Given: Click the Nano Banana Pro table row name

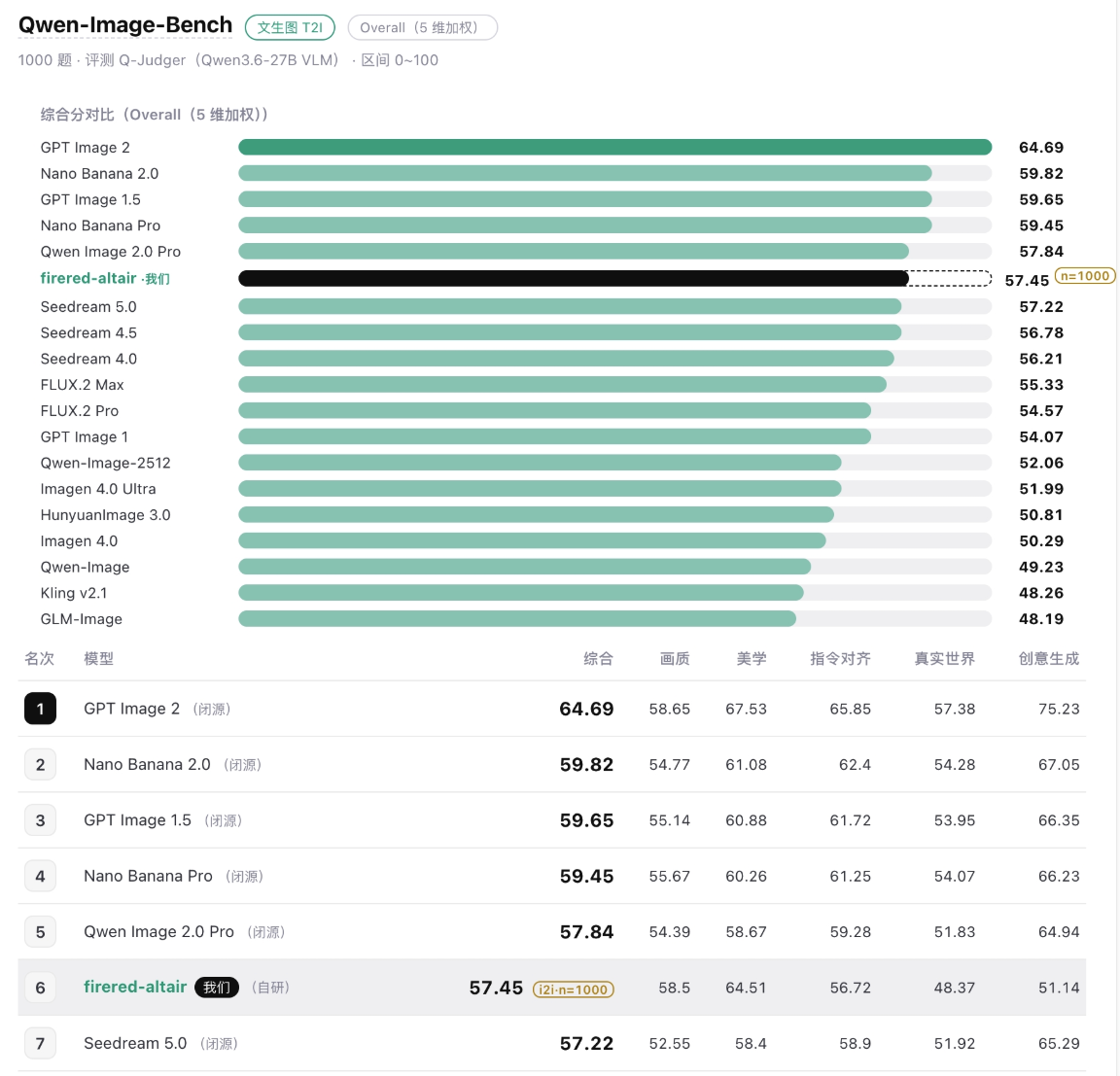Looking at the screenshot, I should [x=148, y=876].
